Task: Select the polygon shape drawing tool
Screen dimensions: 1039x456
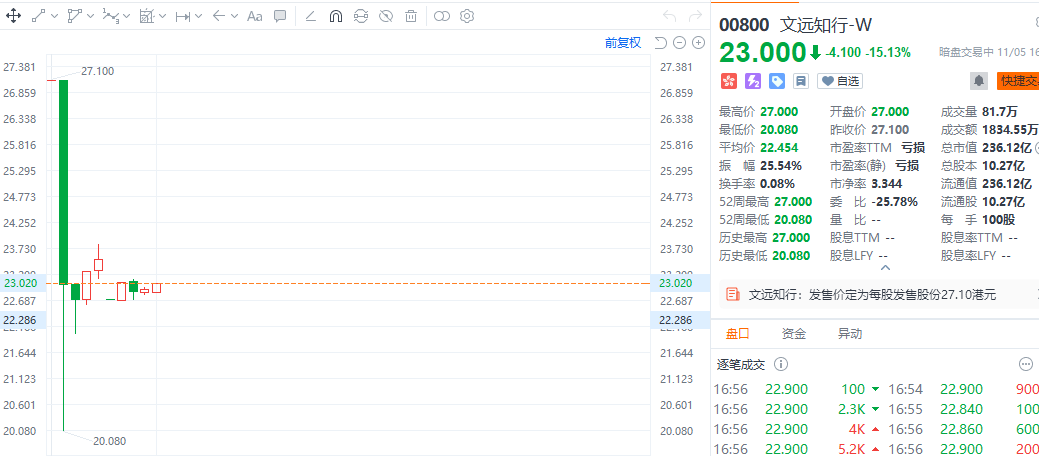Action: 75,17
